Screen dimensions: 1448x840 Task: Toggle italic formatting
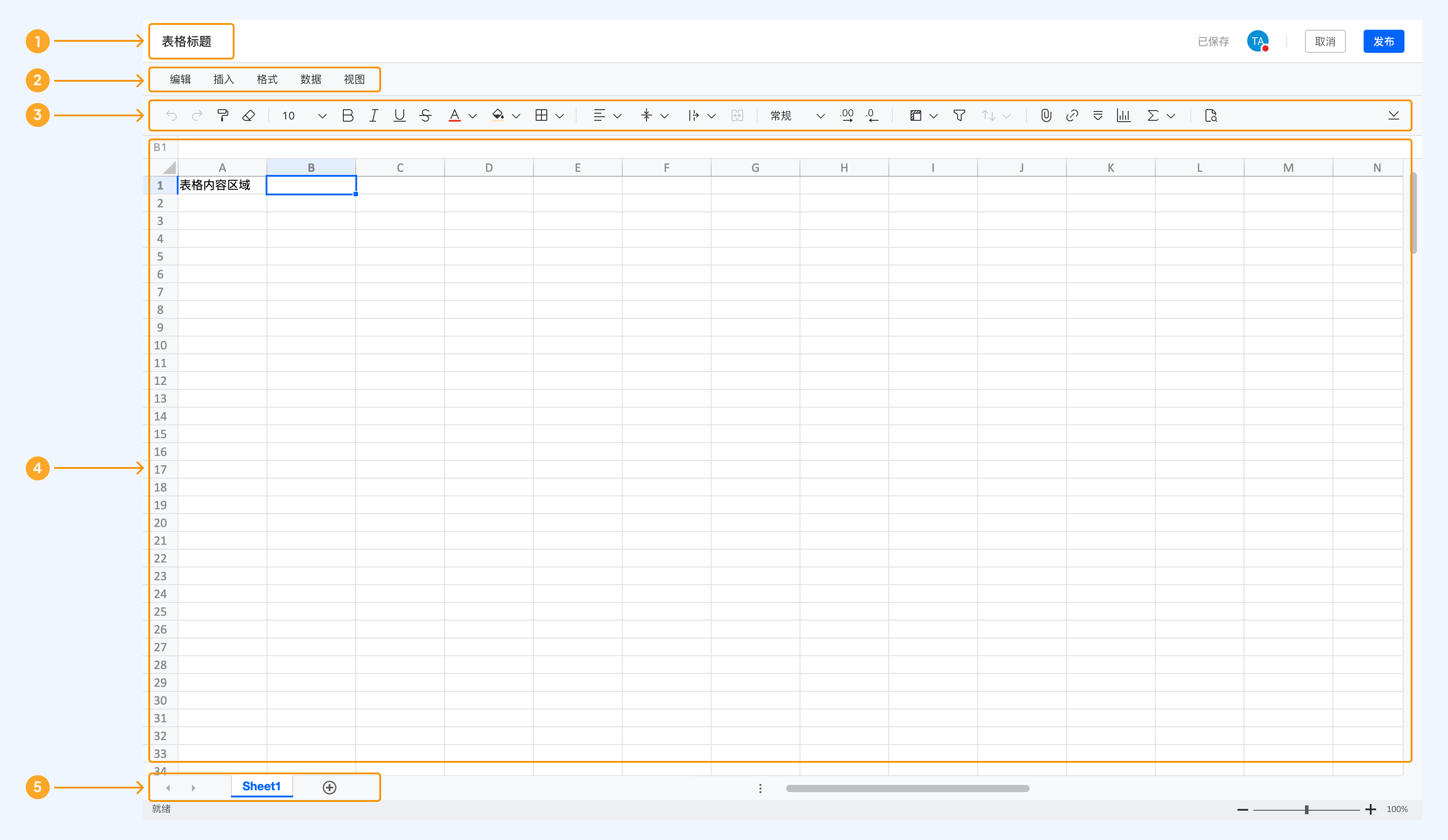tap(374, 115)
